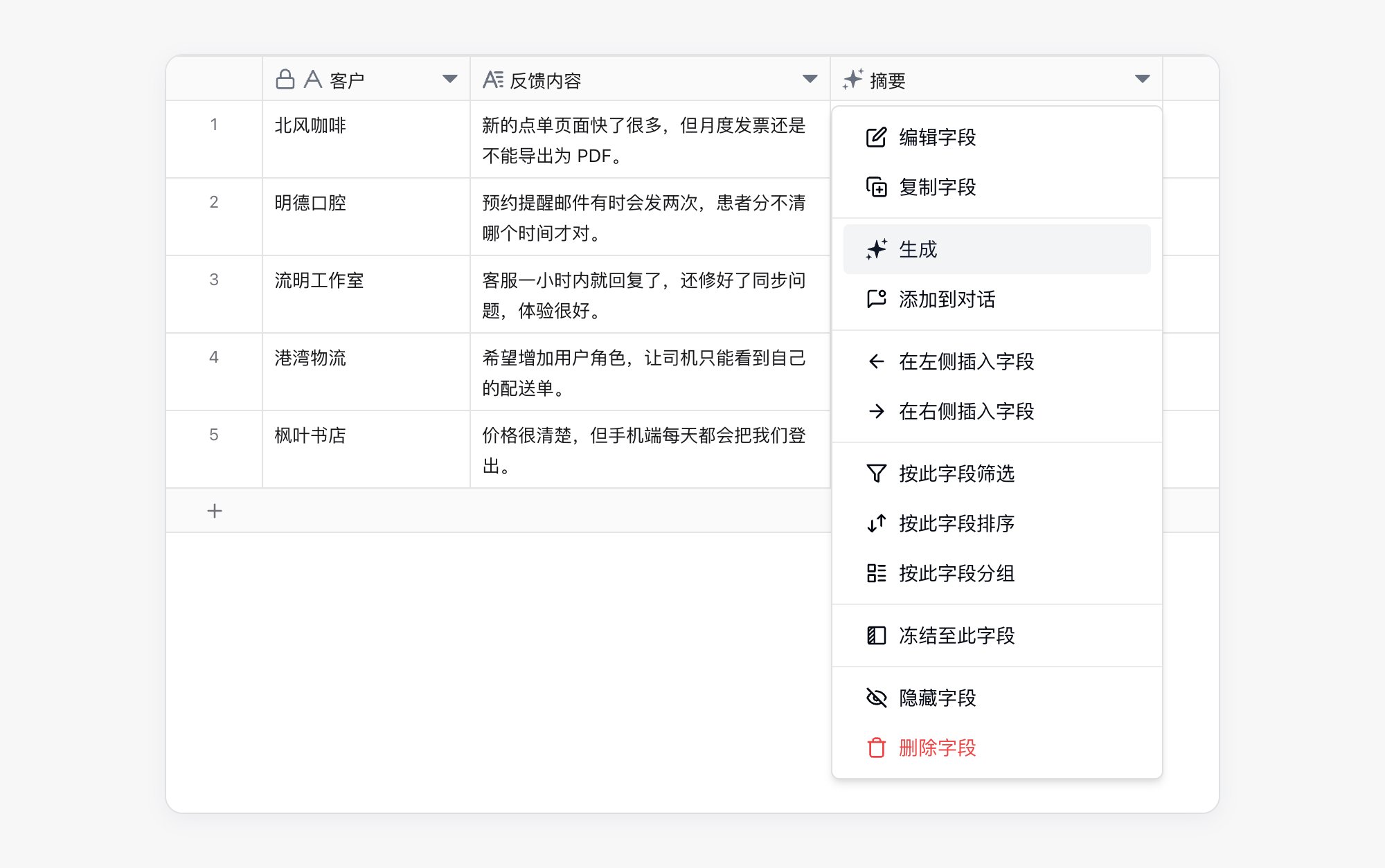The width and height of the screenshot is (1385, 868).
Task: Click the sort arrows icon for 按此字段排序
Action: click(876, 523)
